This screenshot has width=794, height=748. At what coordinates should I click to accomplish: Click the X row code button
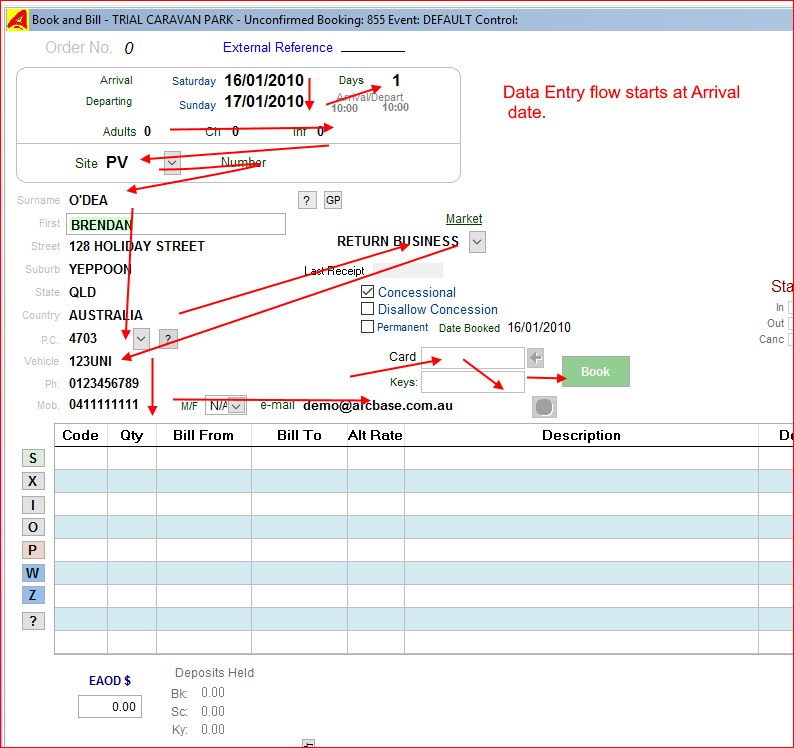point(33,481)
